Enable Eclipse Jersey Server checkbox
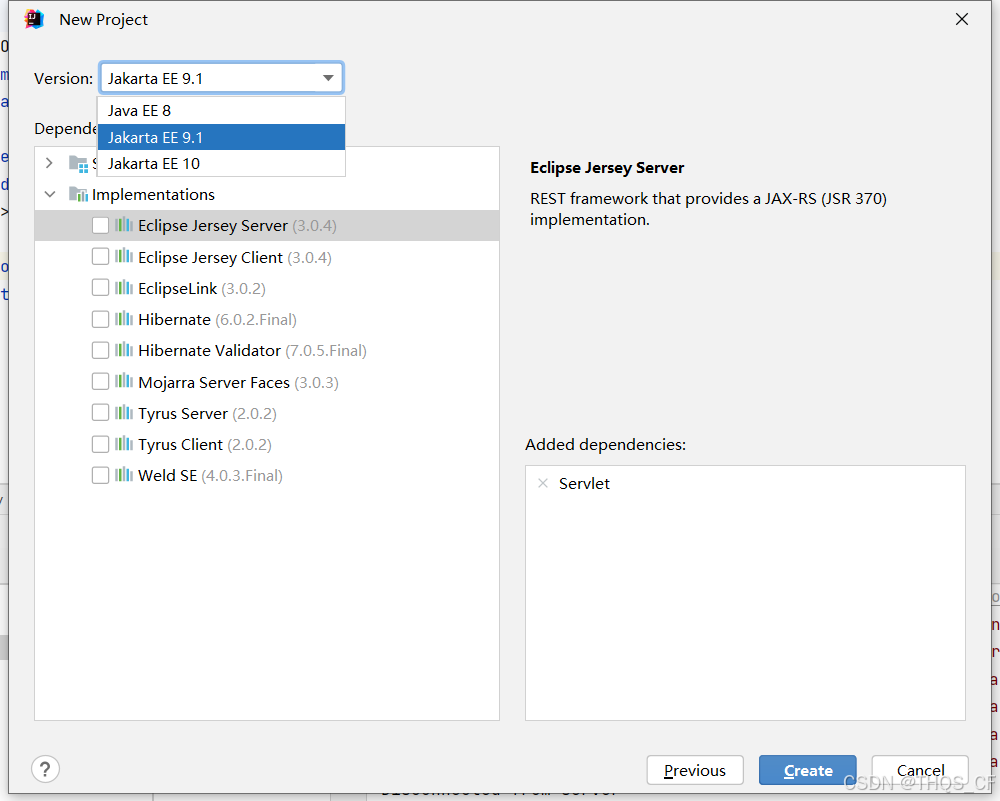Screen dimensions: 1000x801 (100, 225)
